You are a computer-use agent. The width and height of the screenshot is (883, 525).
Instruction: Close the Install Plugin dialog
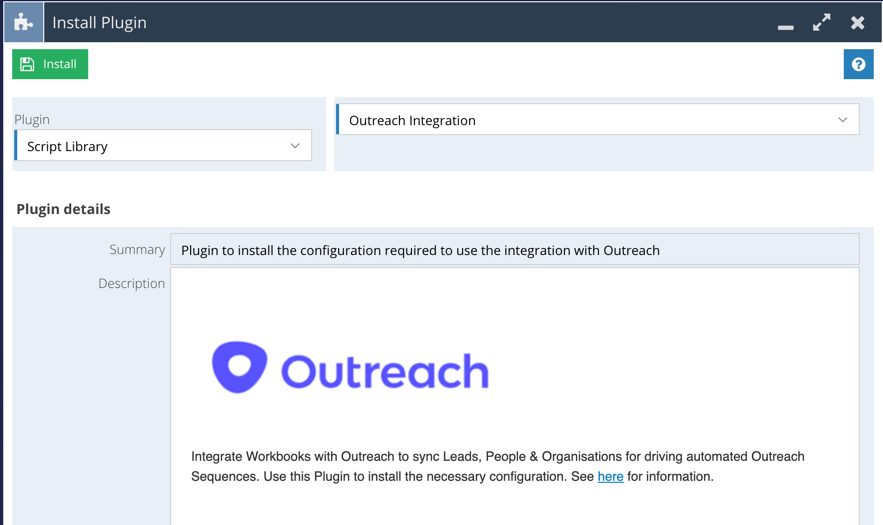pyautogui.click(x=857, y=23)
